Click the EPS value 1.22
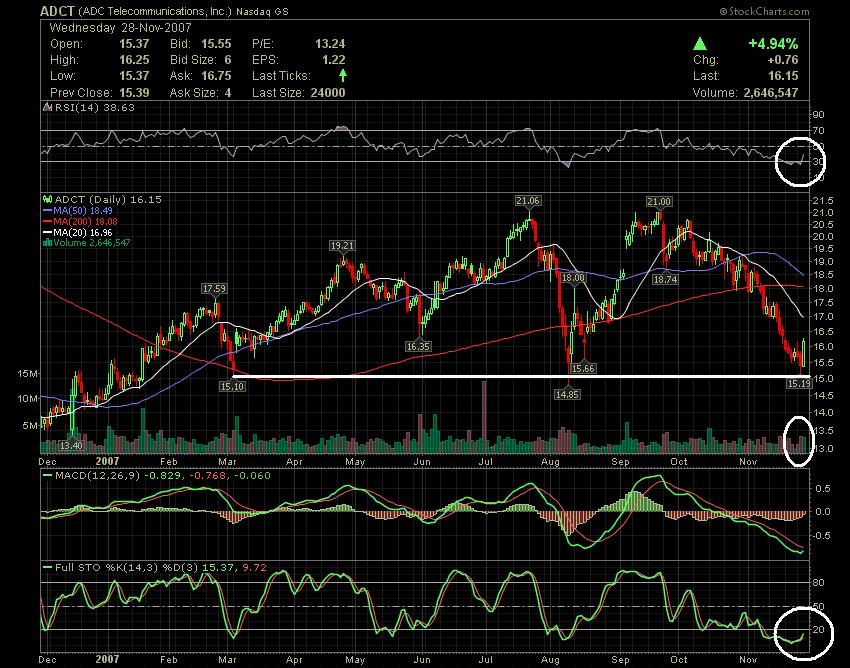The width and height of the screenshot is (850, 668). (x=334, y=60)
